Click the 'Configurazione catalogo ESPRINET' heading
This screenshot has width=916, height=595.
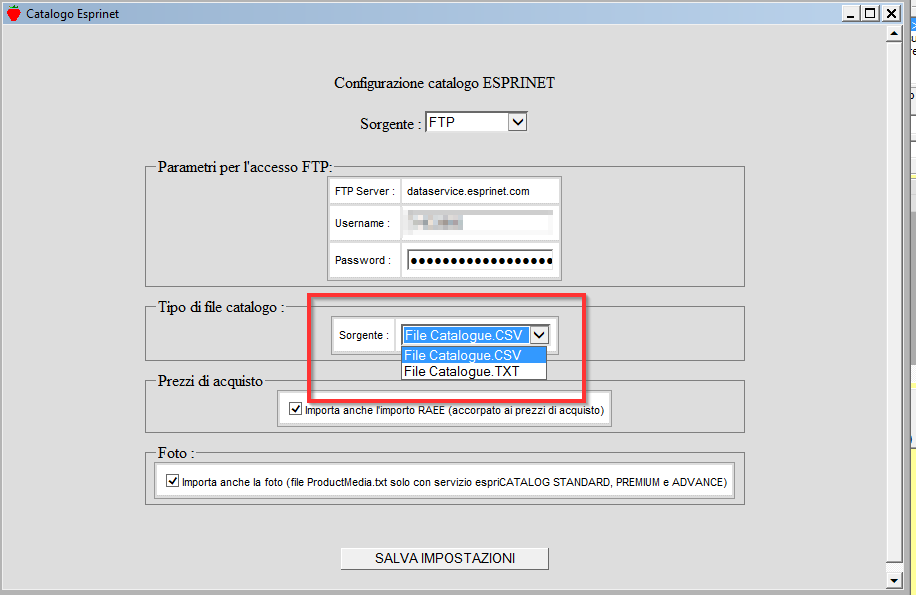click(445, 83)
